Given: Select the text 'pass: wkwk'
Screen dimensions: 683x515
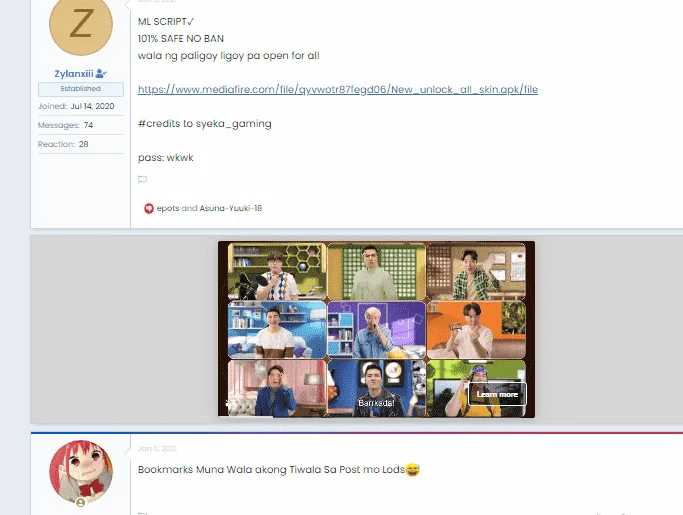Looking at the screenshot, I should pos(166,158).
